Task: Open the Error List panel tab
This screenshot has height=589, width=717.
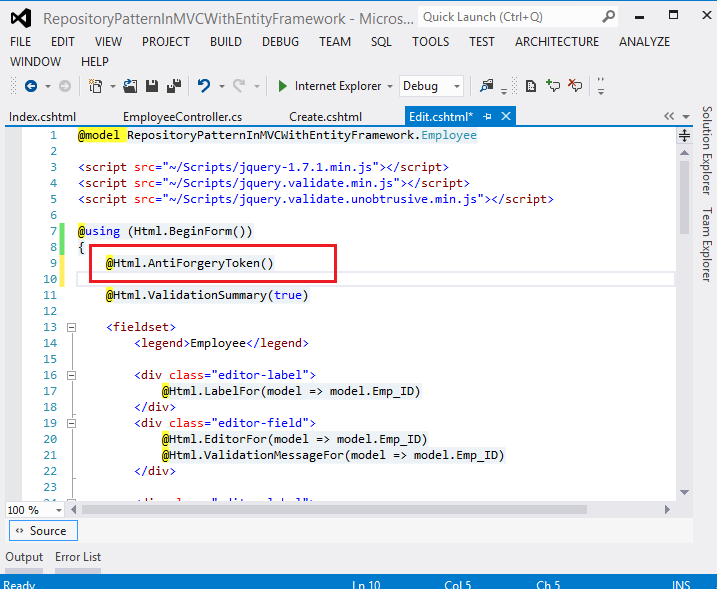Action: click(x=78, y=557)
